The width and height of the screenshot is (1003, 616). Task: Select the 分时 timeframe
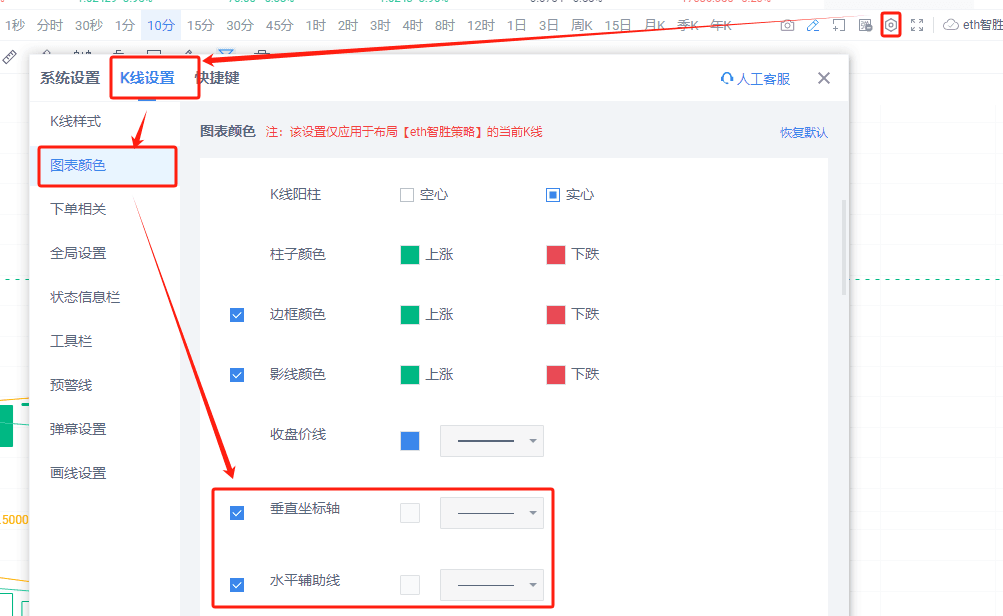[49, 26]
